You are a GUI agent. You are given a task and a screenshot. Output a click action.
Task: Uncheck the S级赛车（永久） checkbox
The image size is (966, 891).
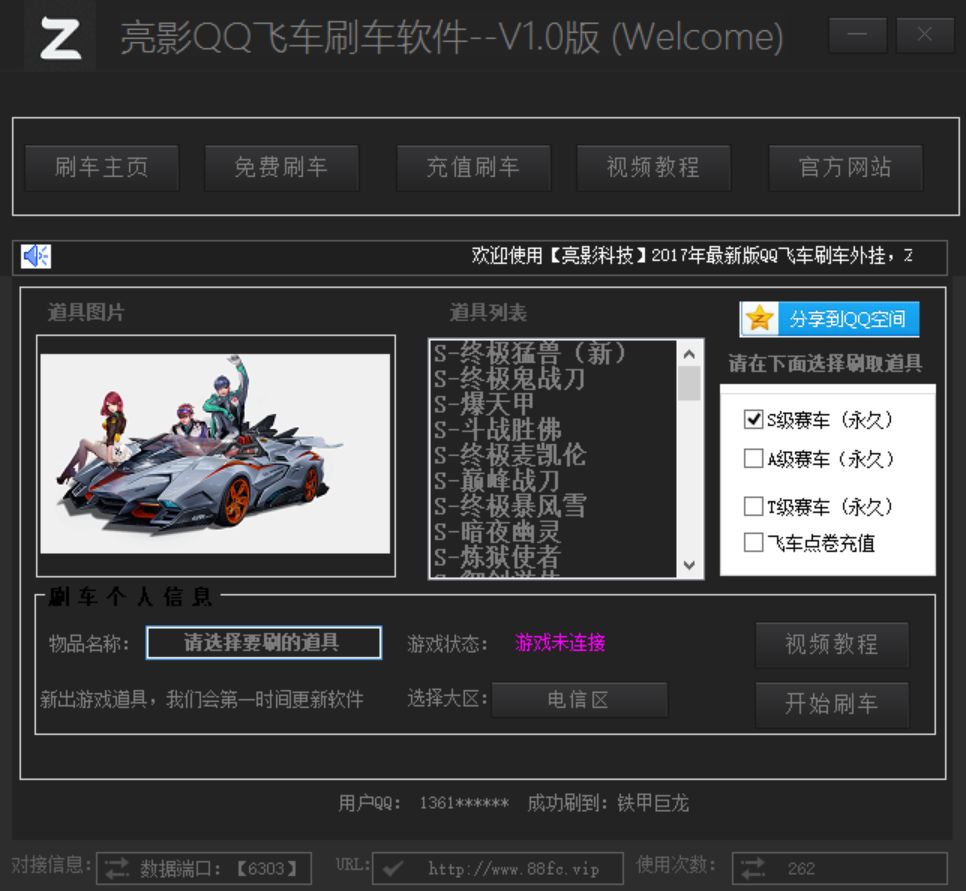[753, 420]
